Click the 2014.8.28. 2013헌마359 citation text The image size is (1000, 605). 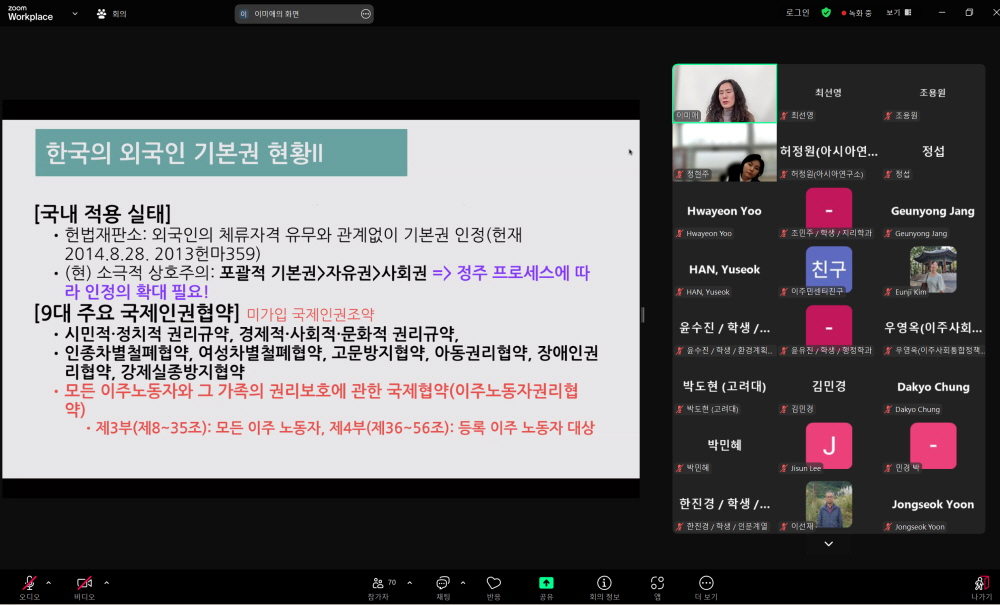(163, 253)
